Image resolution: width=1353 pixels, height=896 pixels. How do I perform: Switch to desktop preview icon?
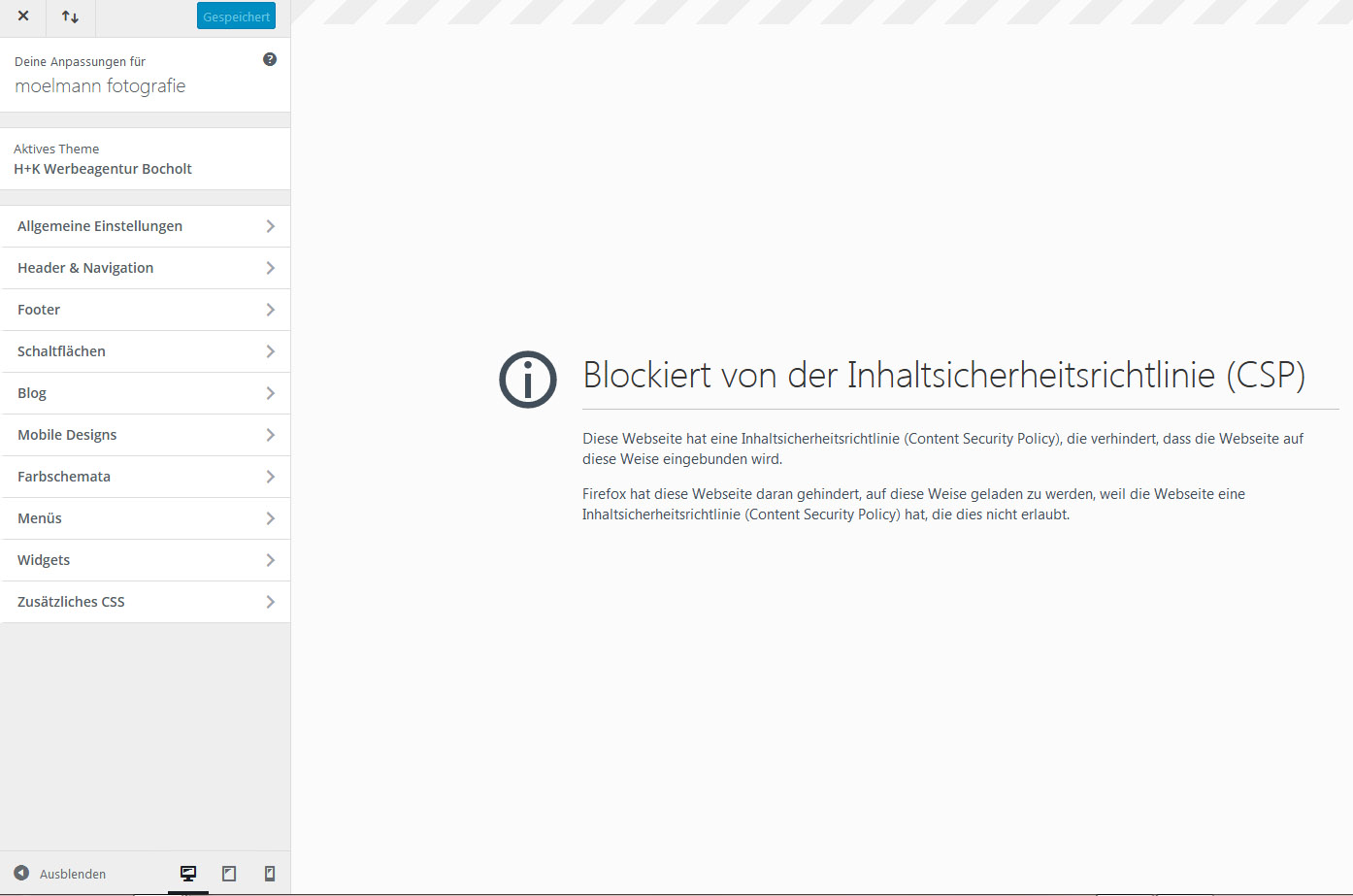[x=188, y=874]
